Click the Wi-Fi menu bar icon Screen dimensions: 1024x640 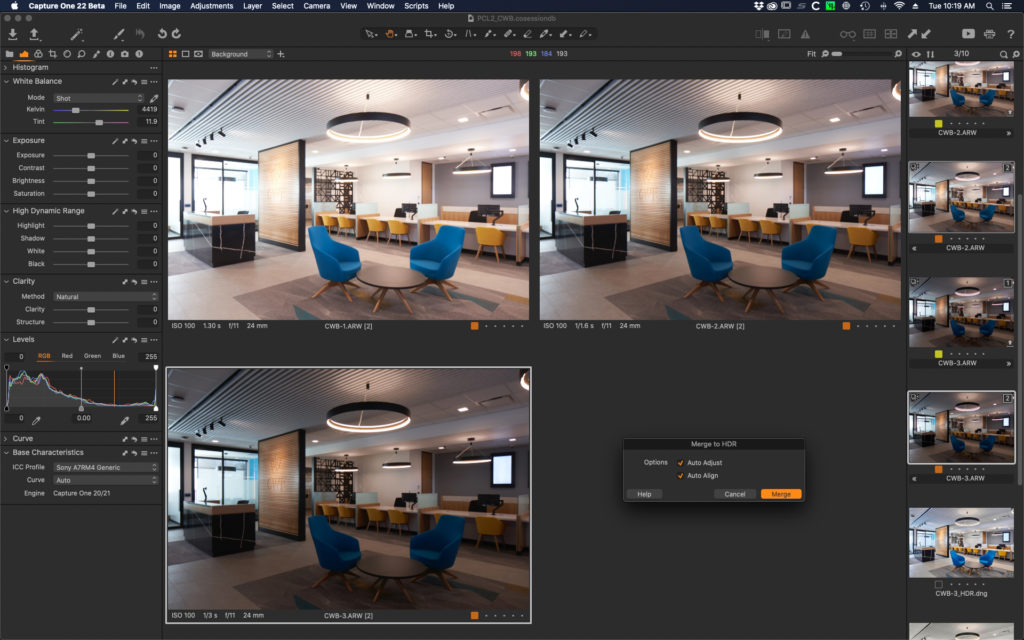899,6
